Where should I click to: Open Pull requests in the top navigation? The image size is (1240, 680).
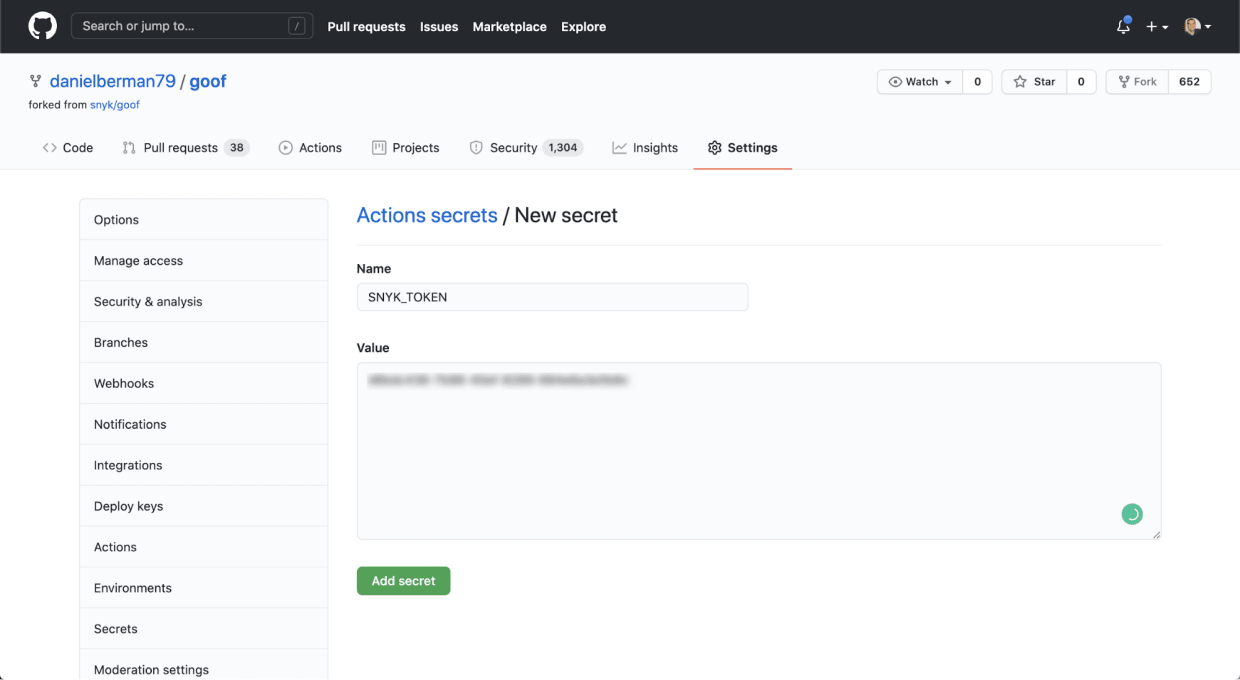pyautogui.click(x=366, y=27)
